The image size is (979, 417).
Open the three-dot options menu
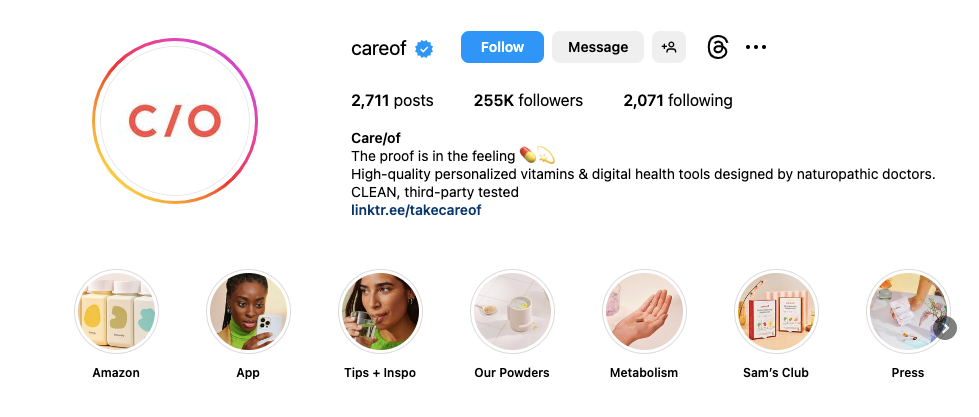tap(755, 47)
